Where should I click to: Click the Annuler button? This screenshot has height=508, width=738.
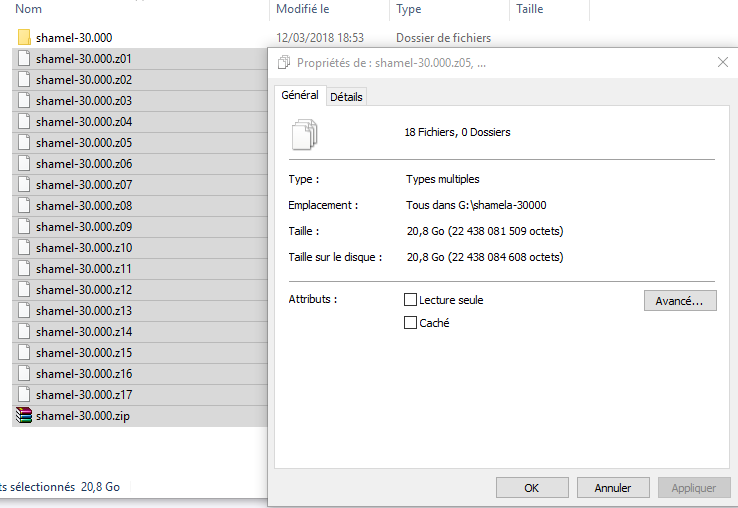coord(613,488)
